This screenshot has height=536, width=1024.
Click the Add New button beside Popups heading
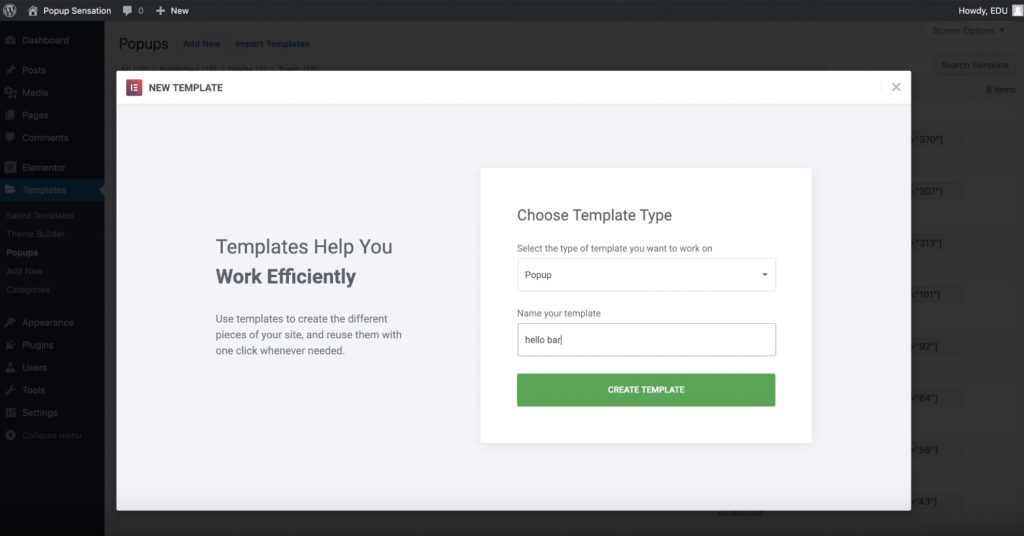201,44
